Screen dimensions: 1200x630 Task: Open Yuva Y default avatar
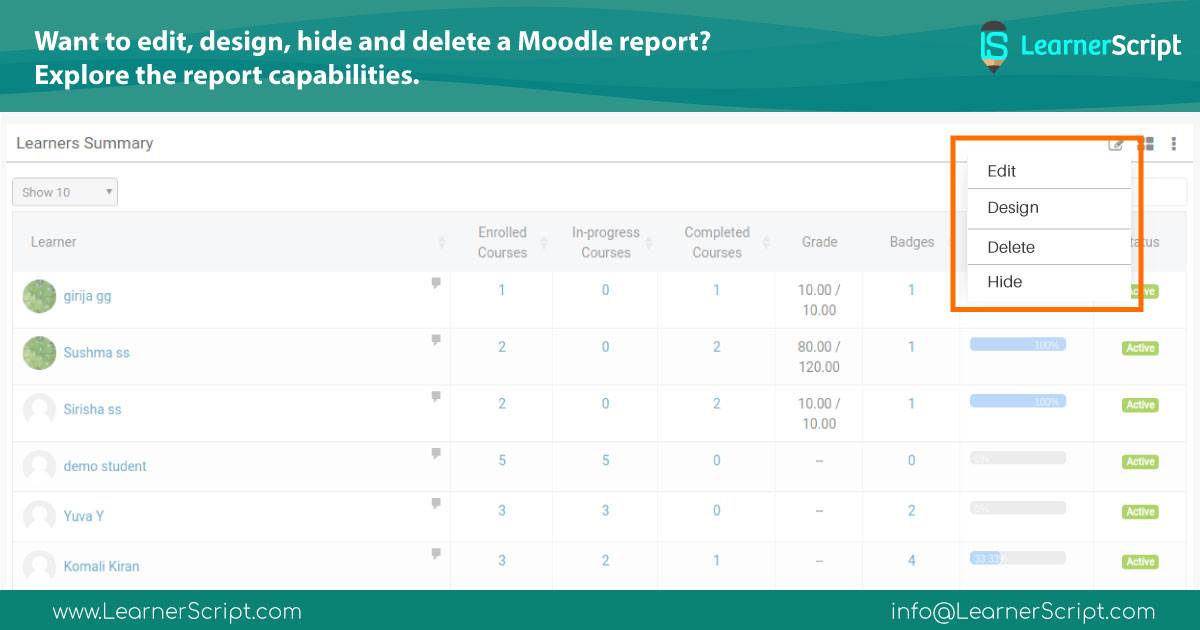click(x=39, y=516)
